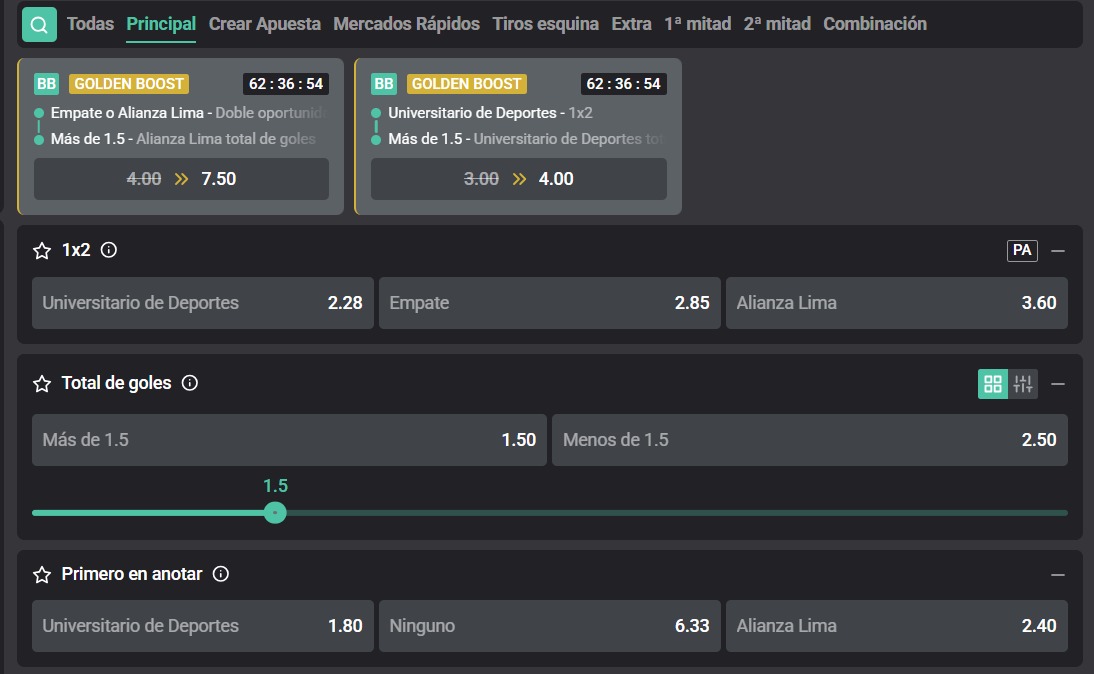
Task: Favorite the 1x2 market star
Action: 42,250
